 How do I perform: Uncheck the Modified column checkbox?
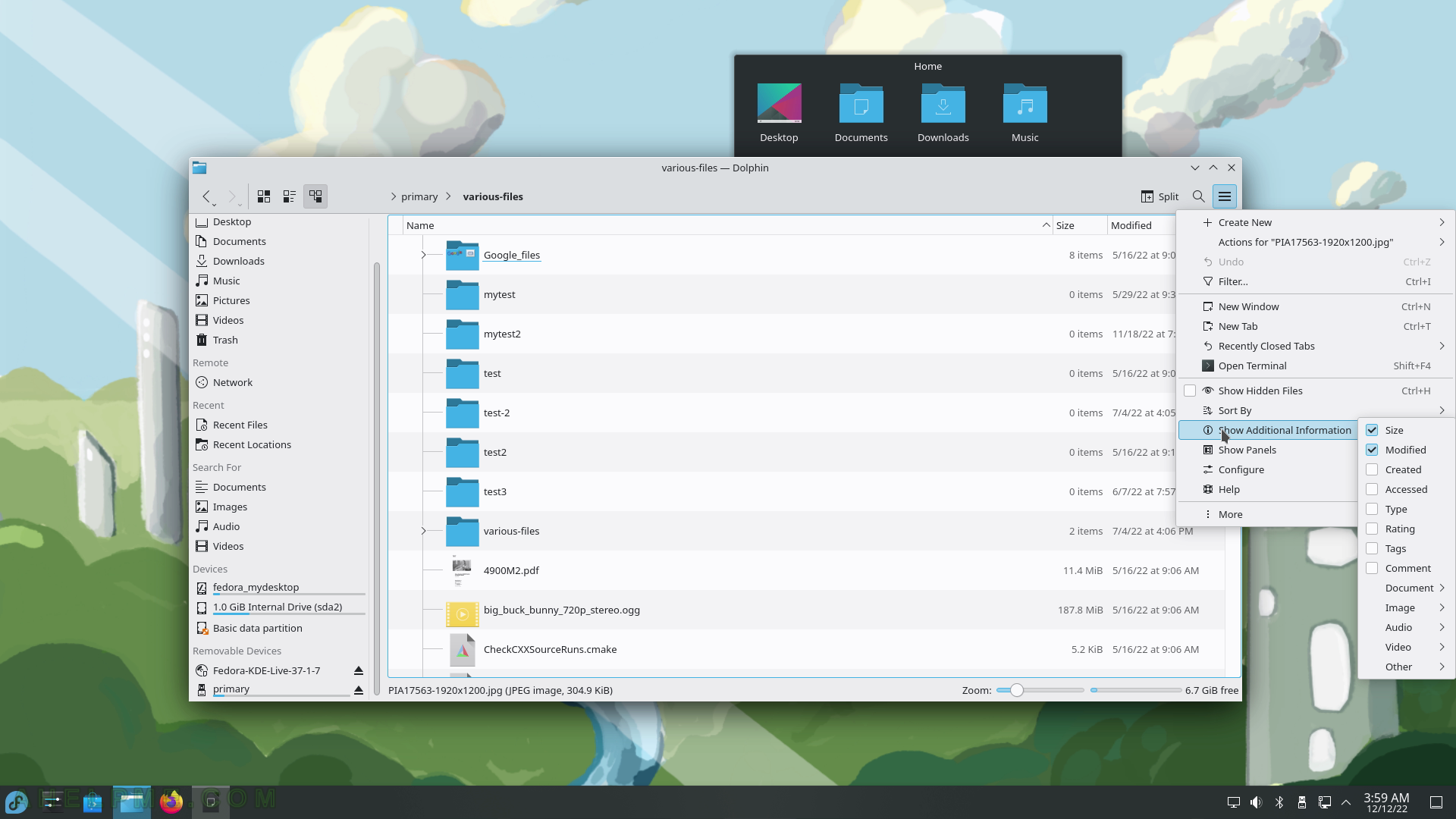pos(1372,450)
